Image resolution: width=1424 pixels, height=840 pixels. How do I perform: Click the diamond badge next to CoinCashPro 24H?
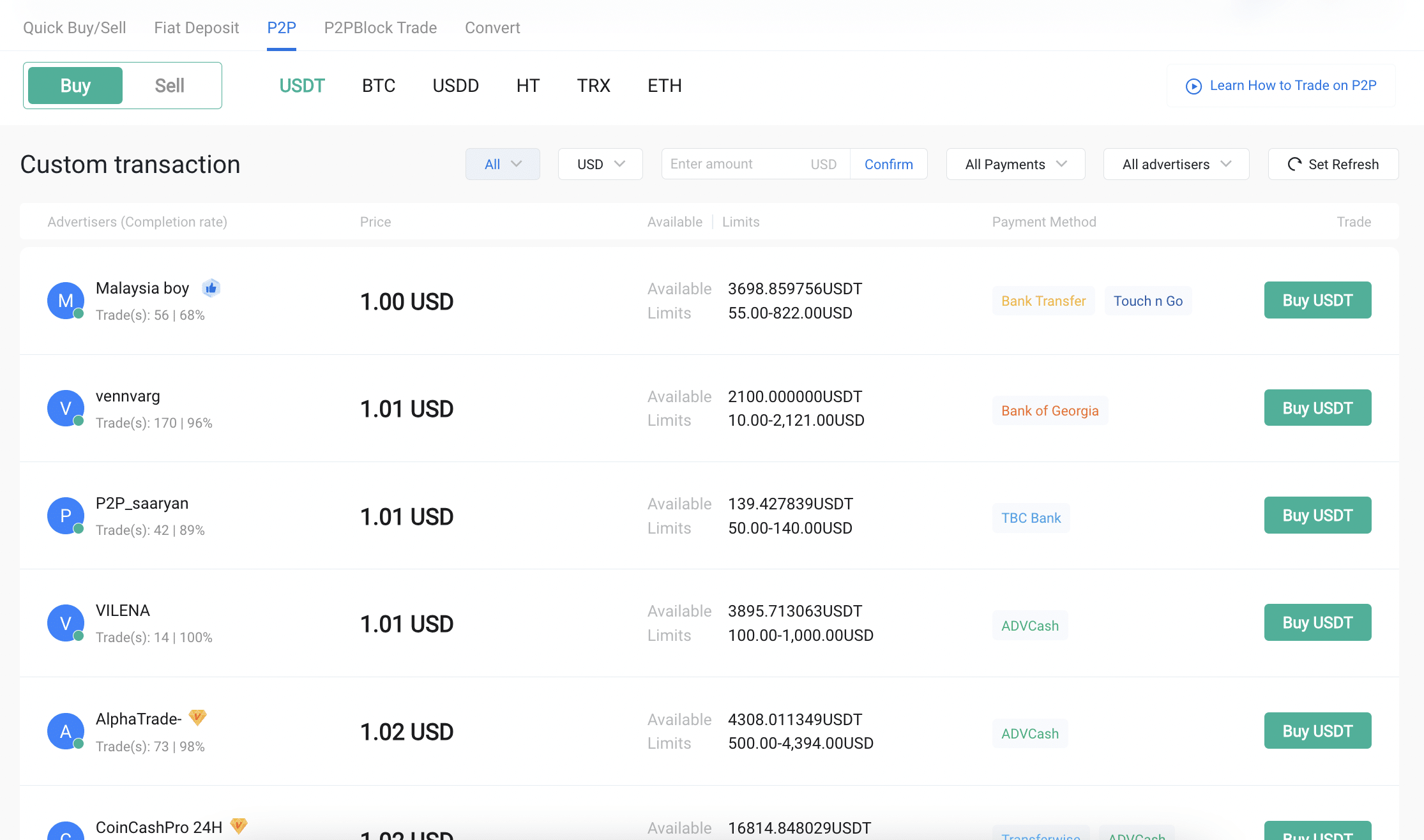point(239,826)
